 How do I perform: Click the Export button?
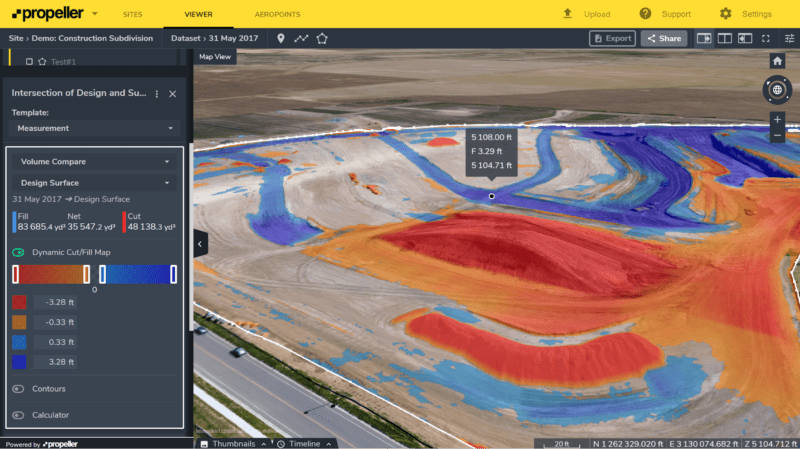[612, 38]
